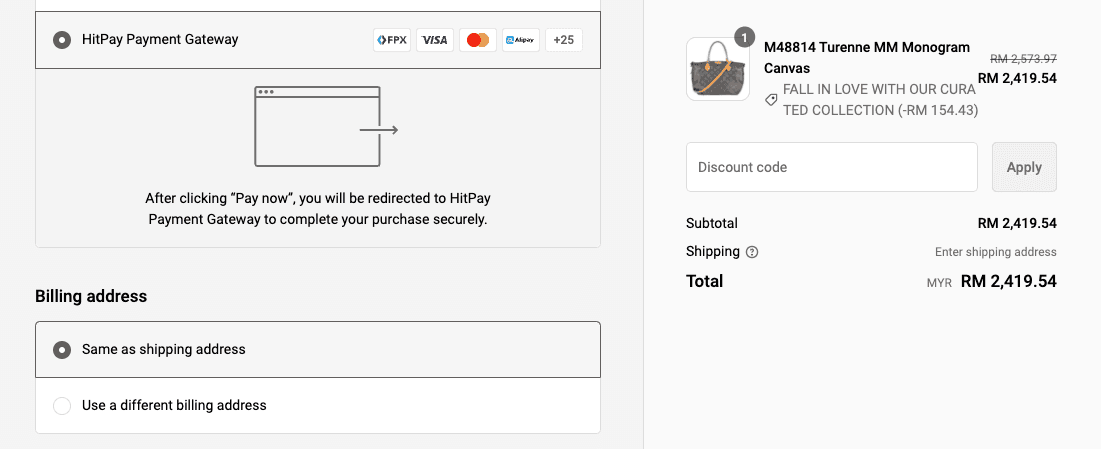Click the Enter shipping address text
The width and height of the screenshot is (1101, 449).
click(x=995, y=252)
